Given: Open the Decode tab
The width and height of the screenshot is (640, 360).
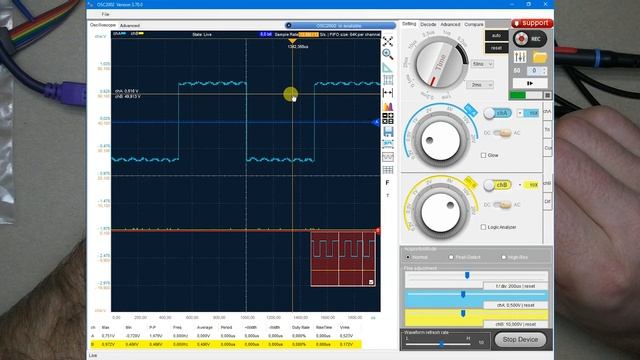Looking at the screenshot, I should click(428, 24).
